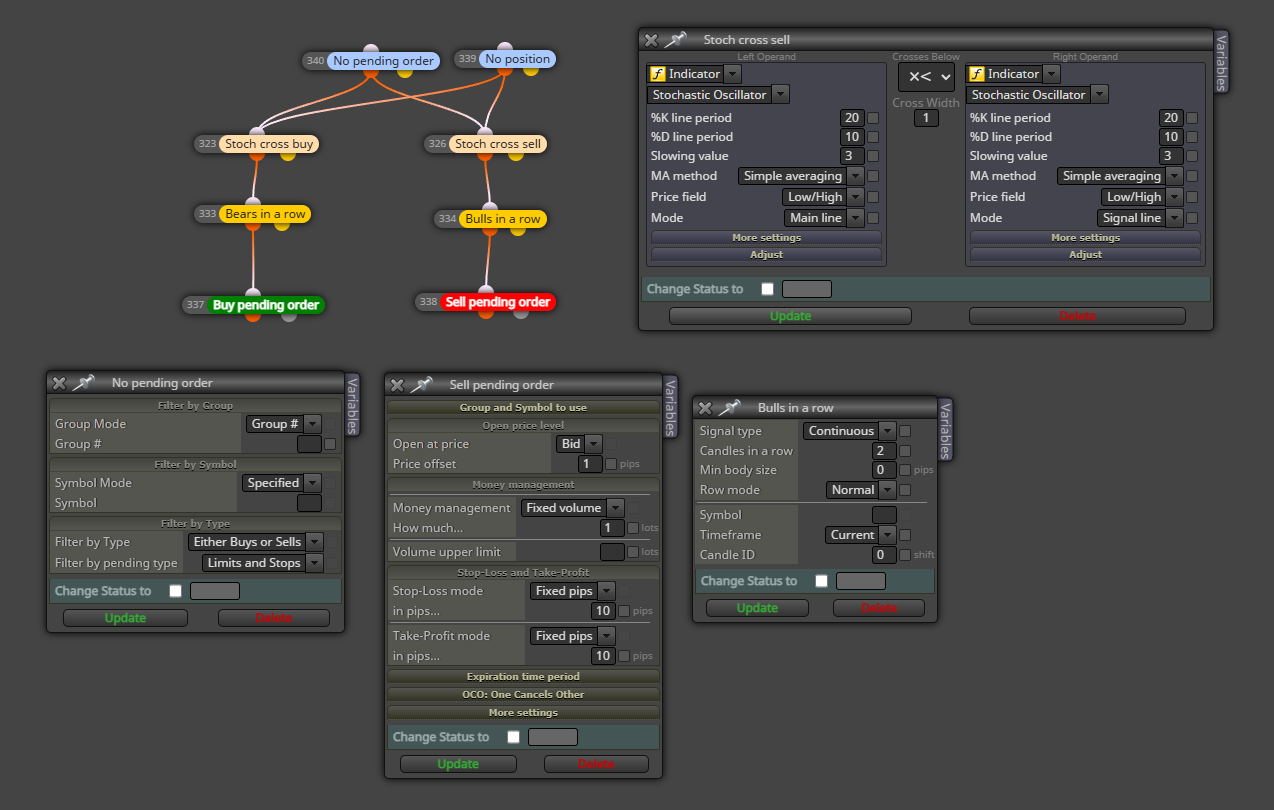Select the Stoch cross sell node
Screen dimensions: 1274x810
point(498,144)
